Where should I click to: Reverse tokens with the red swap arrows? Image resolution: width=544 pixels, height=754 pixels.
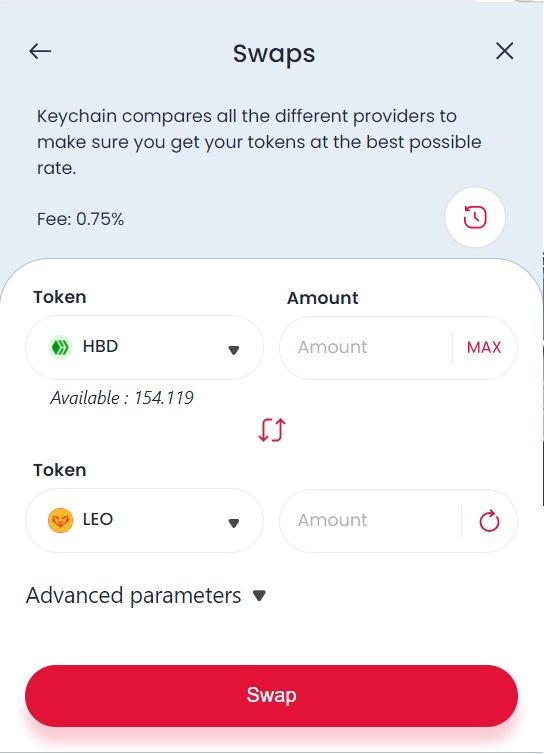click(272, 430)
